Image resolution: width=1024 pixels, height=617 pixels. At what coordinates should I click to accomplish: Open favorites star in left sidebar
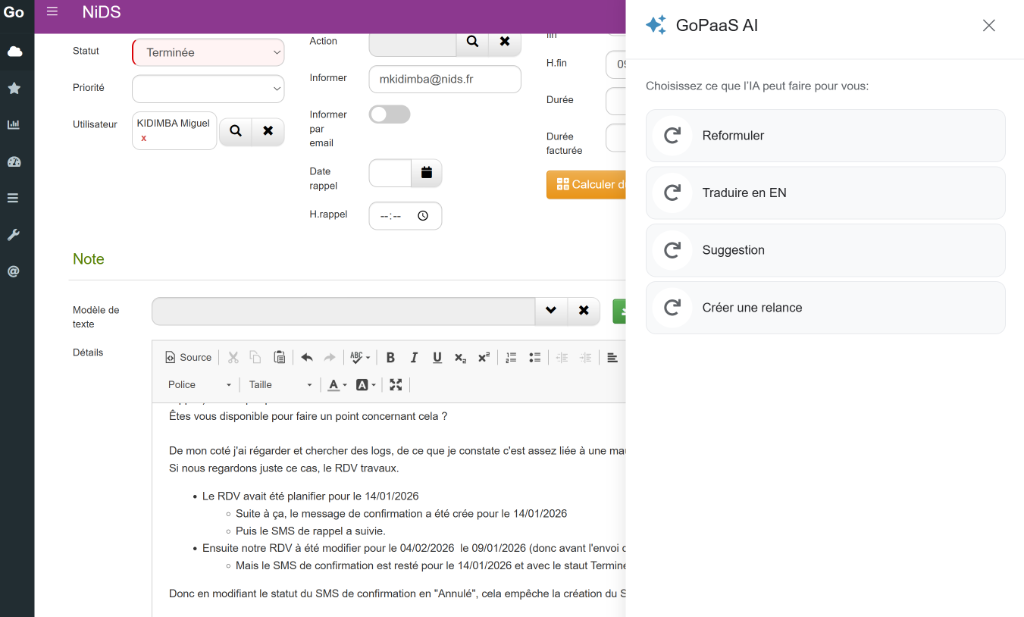(x=14, y=88)
